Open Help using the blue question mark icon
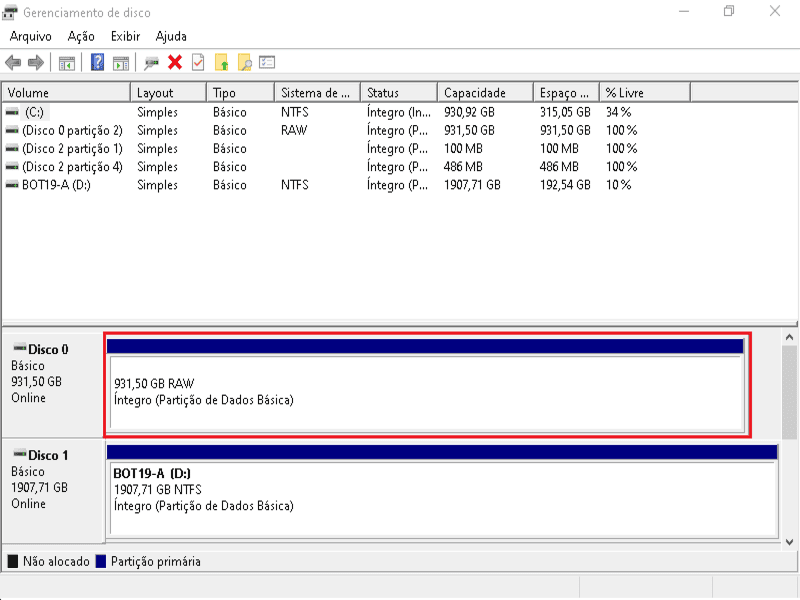The height and width of the screenshot is (600, 800). point(97,61)
